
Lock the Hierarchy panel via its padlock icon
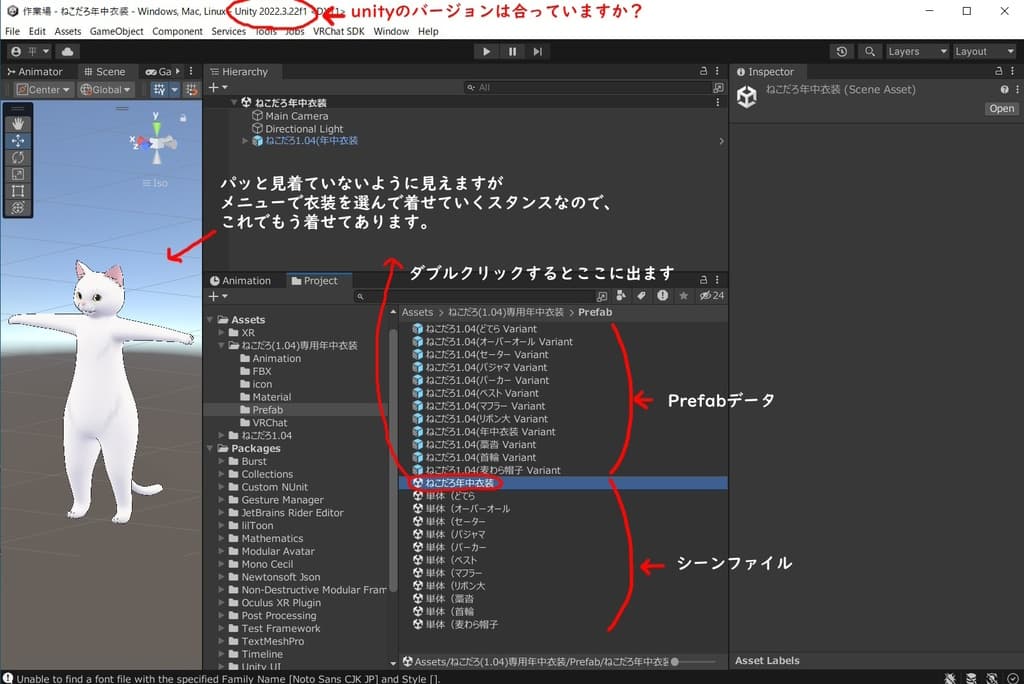tap(703, 71)
